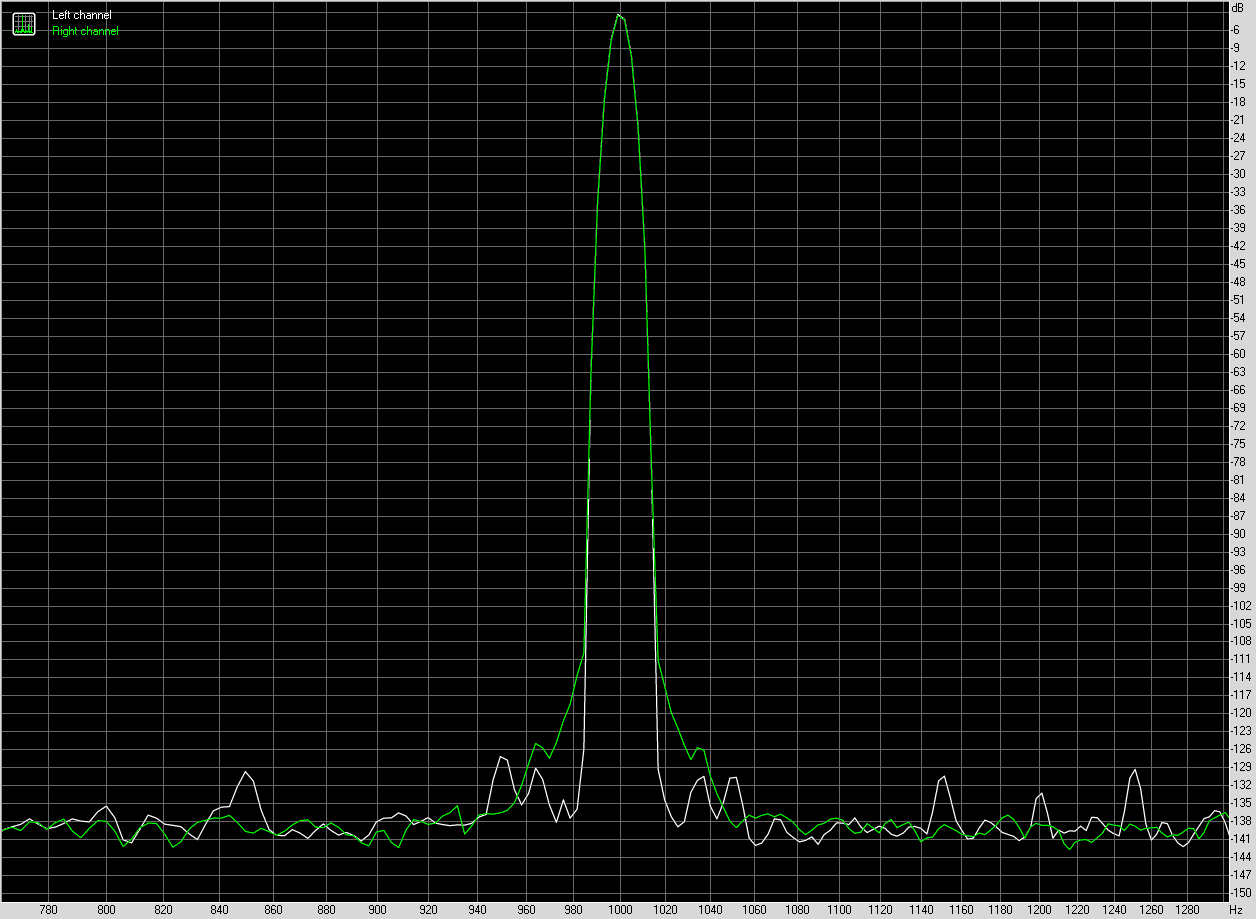Click the 1040 frequency axis label
The width and height of the screenshot is (1256, 919).
(711, 910)
